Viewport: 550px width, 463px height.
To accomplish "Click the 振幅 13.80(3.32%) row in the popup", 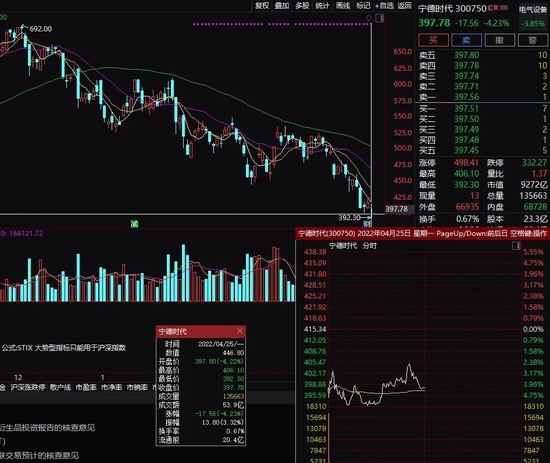I will tap(201, 422).
